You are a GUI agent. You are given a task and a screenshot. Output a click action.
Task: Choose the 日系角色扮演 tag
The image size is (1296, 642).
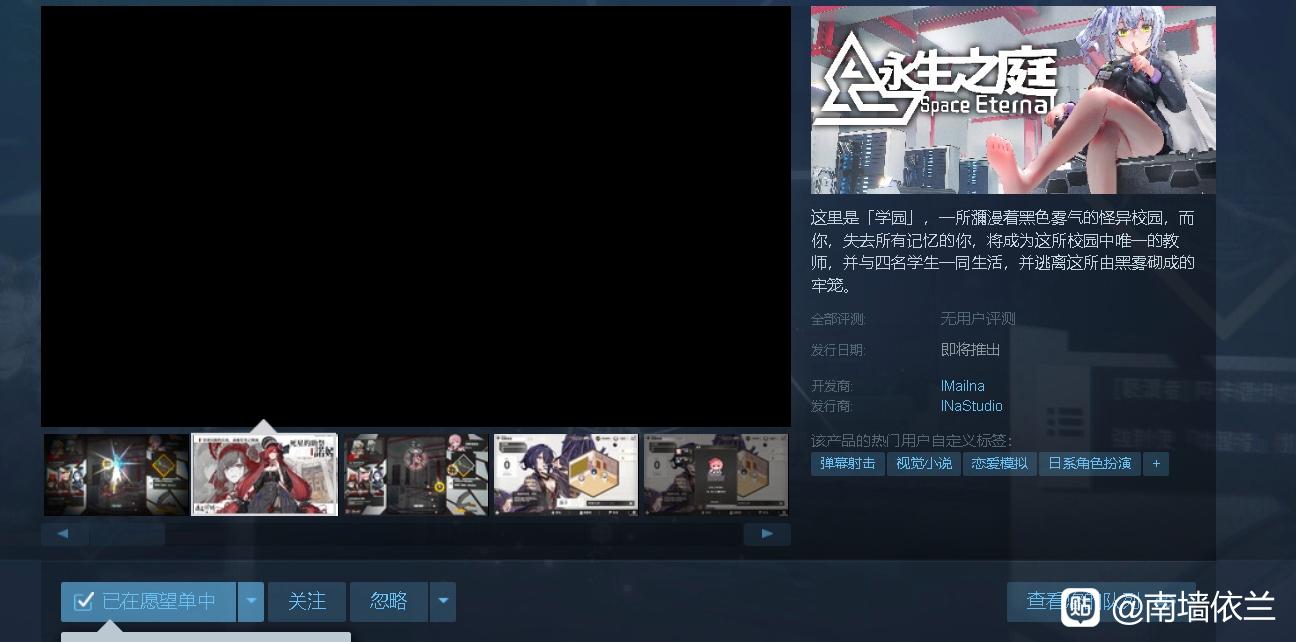pyautogui.click(x=1089, y=463)
